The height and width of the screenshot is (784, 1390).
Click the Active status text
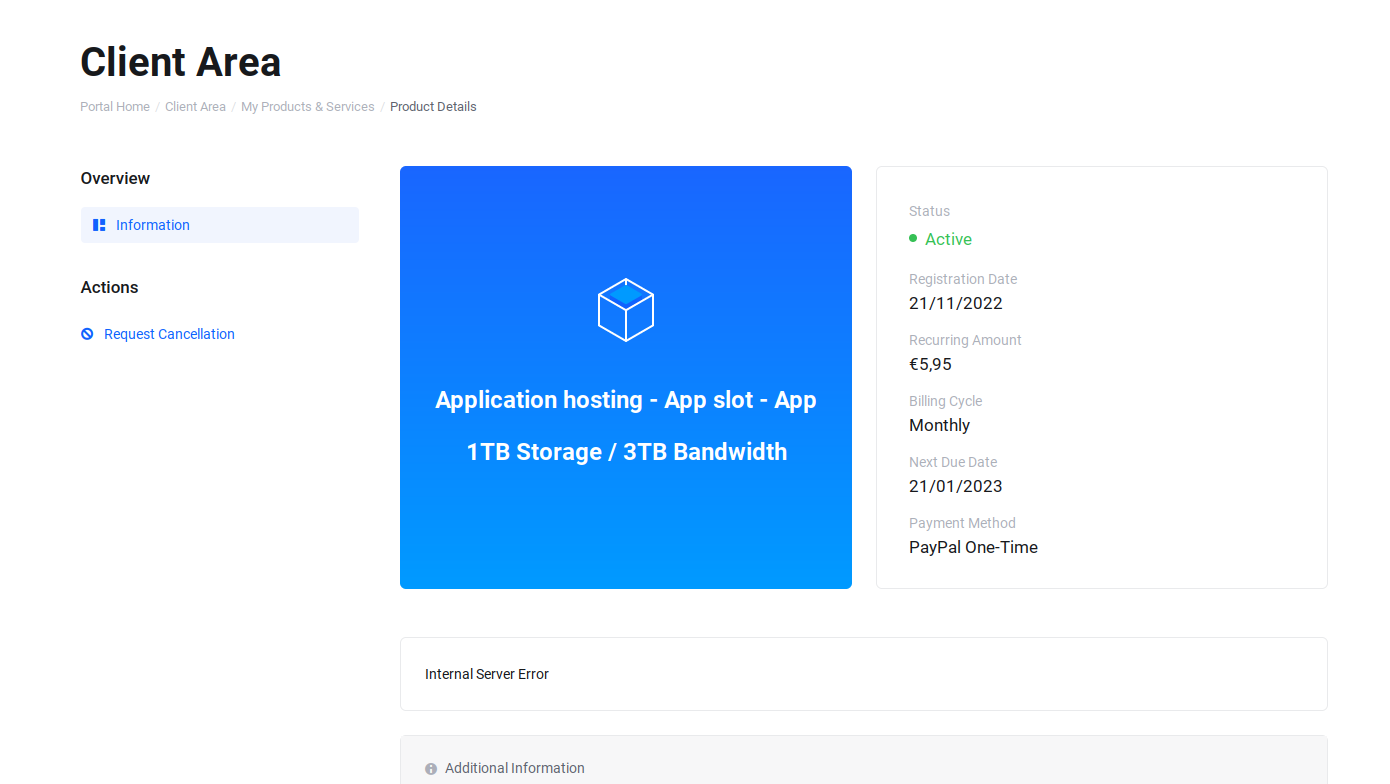948,239
